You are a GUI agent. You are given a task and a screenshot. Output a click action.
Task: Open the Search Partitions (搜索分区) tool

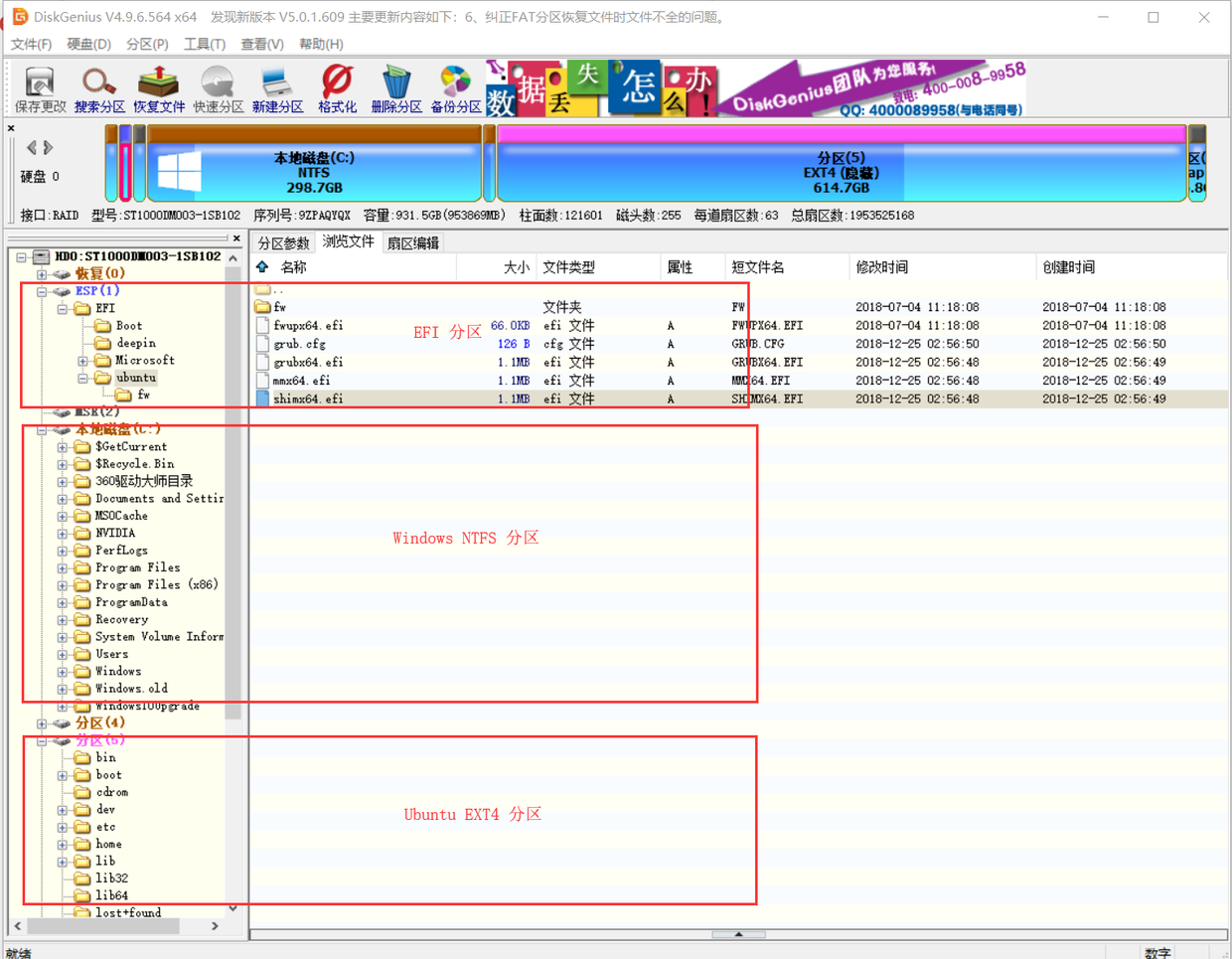click(99, 89)
